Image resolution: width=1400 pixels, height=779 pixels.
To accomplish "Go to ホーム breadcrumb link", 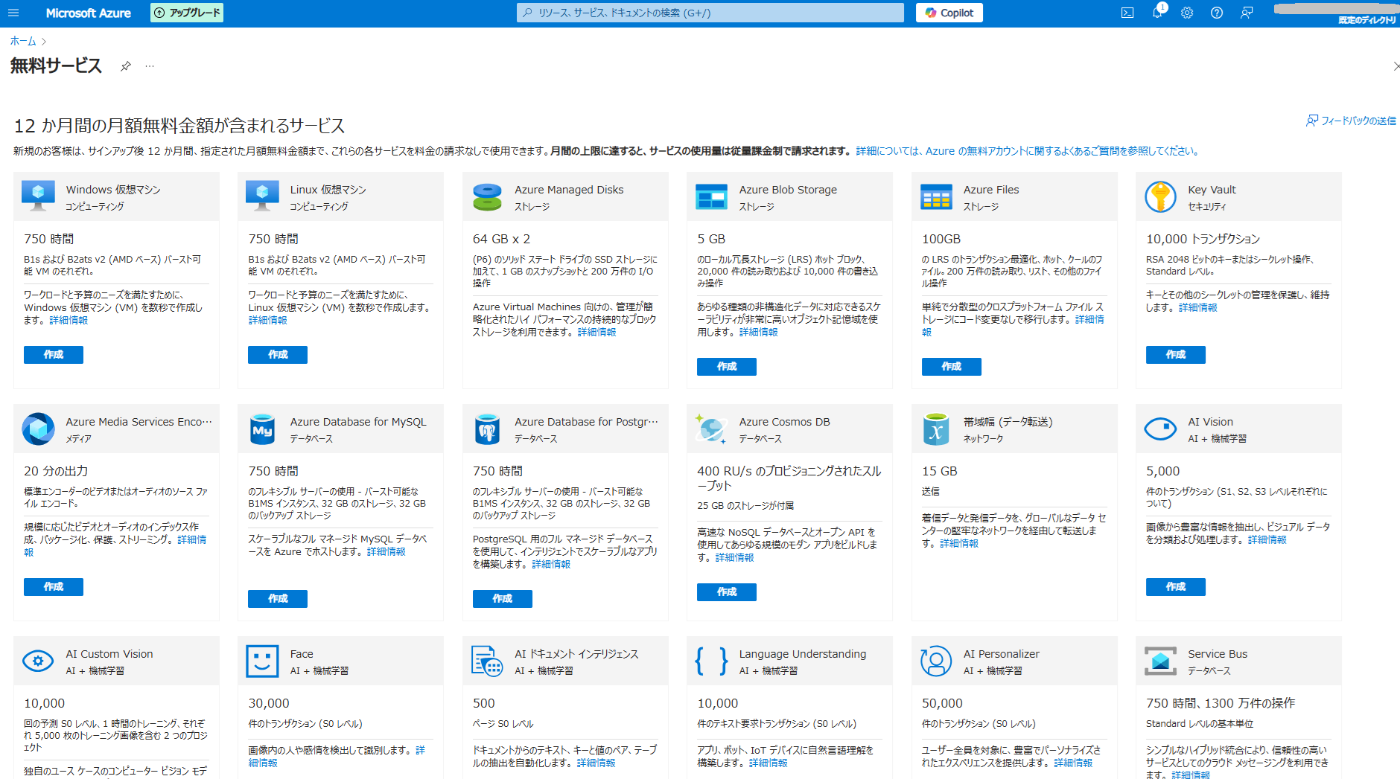I will point(23,41).
